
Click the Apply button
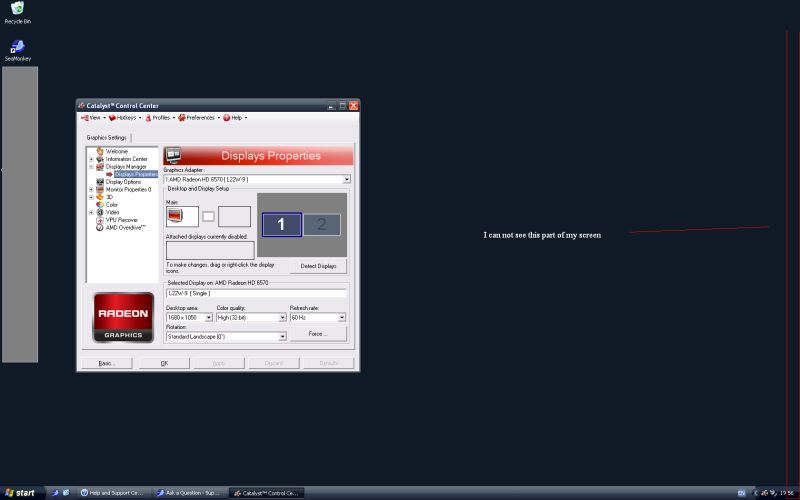click(219, 363)
